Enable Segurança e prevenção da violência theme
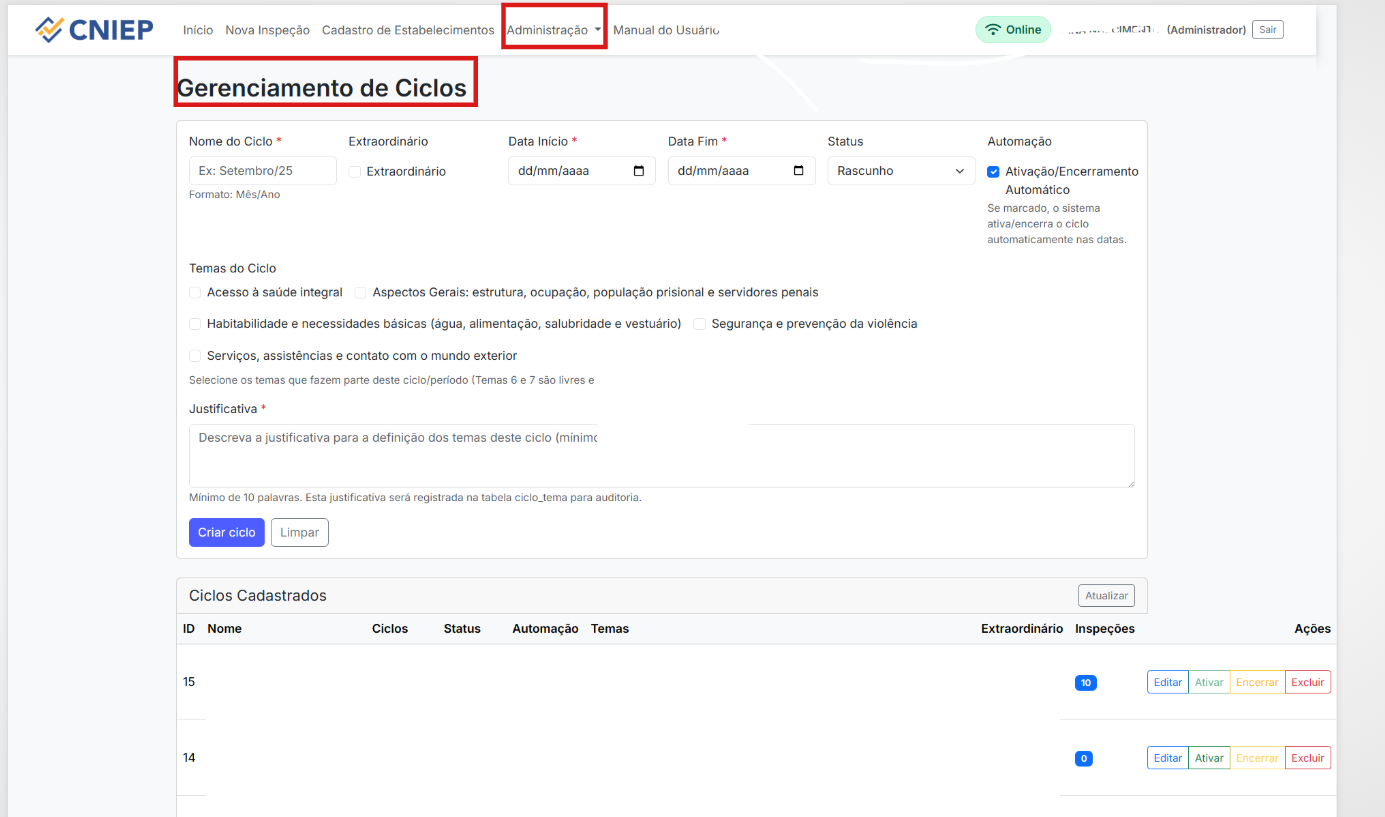The width and height of the screenshot is (1385, 817). coord(700,324)
